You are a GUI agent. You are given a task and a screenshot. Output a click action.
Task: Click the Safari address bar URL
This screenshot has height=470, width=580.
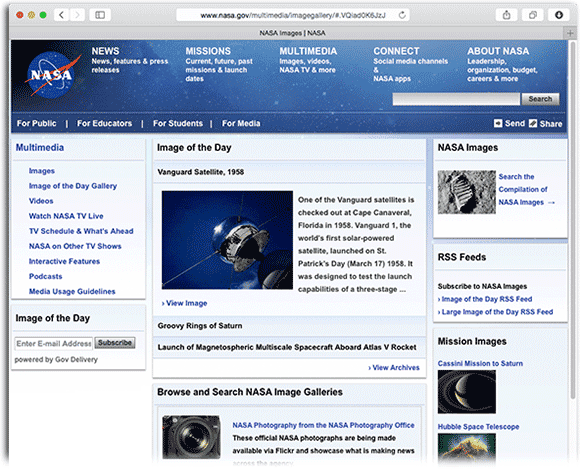[x=293, y=15]
